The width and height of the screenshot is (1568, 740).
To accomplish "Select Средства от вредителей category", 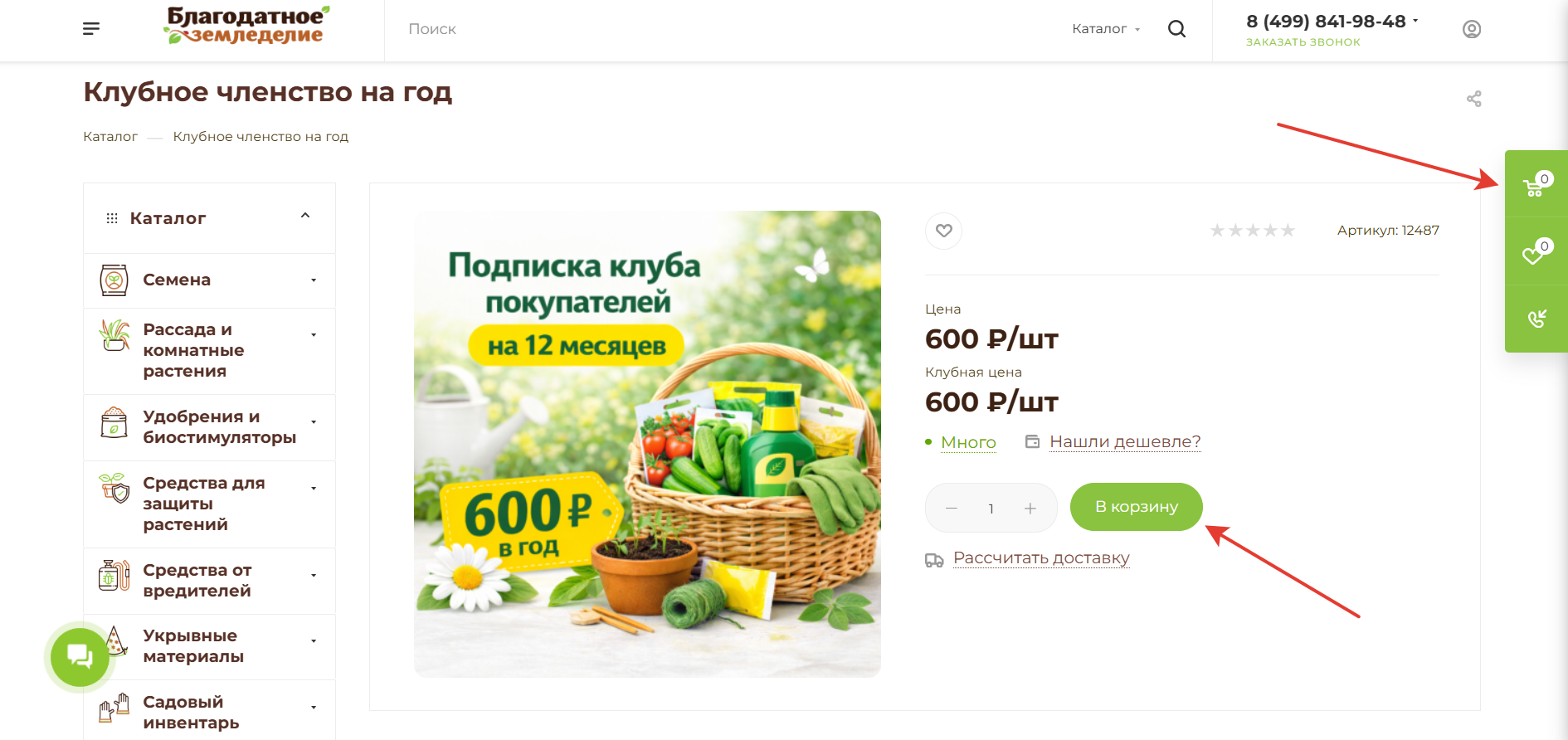I will pyautogui.click(x=197, y=581).
